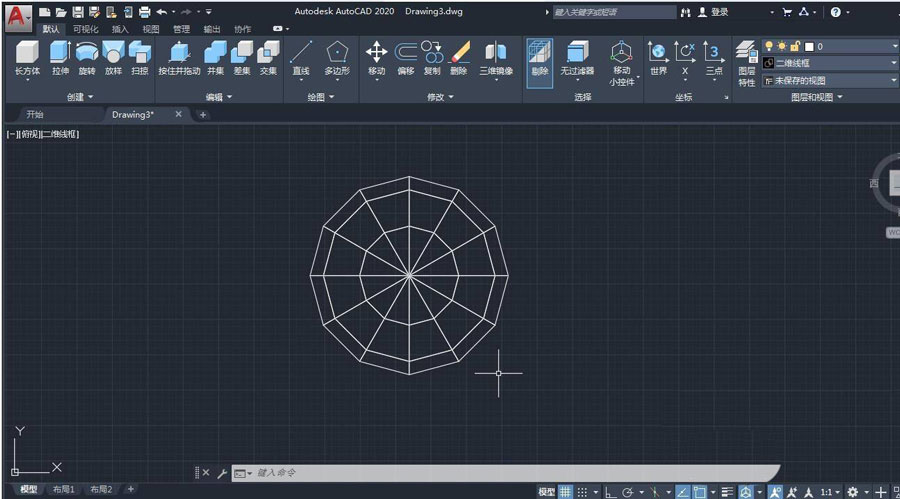Choose the 旋转 revolve tool
The width and height of the screenshot is (900, 499).
pyautogui.click(x=87, y=59)
